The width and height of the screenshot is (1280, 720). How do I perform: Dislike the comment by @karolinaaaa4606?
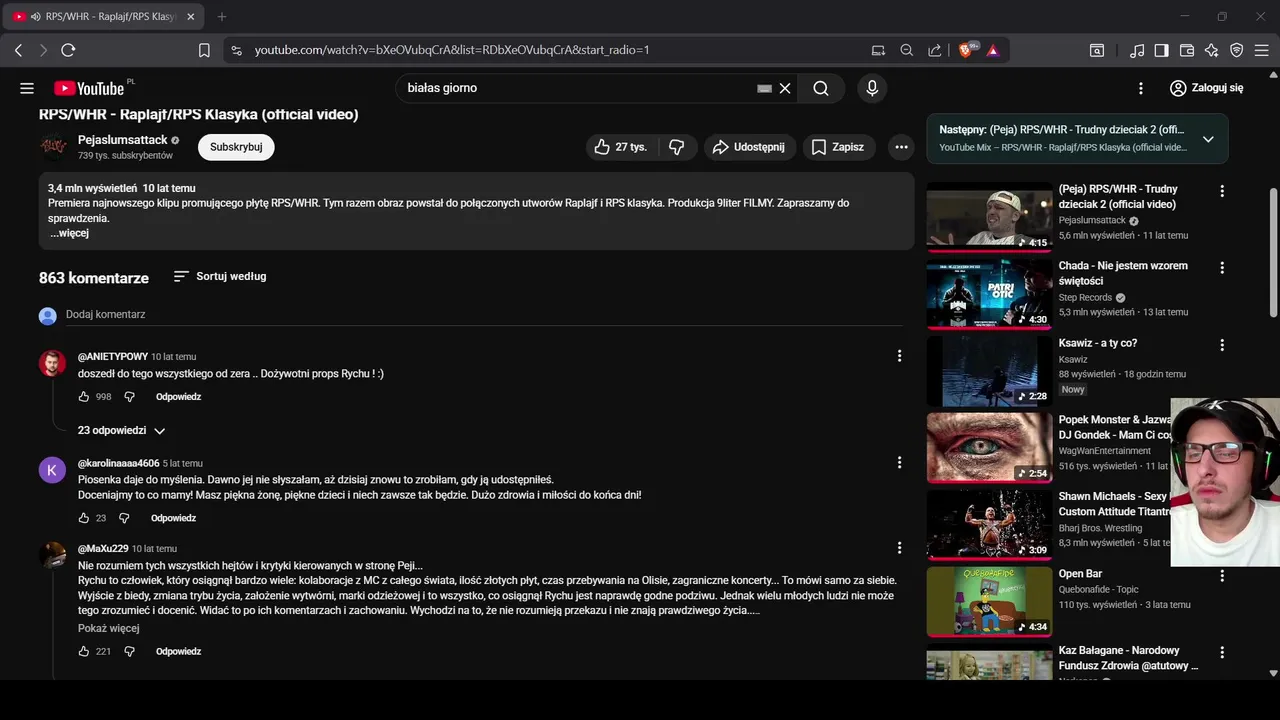pyautogui.click(x=124, y=518)
